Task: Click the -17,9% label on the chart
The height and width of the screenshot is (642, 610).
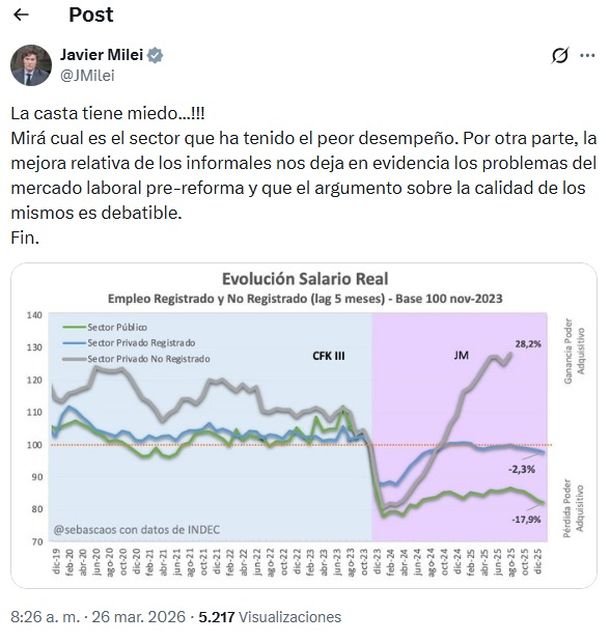Action: coord(526,519)
